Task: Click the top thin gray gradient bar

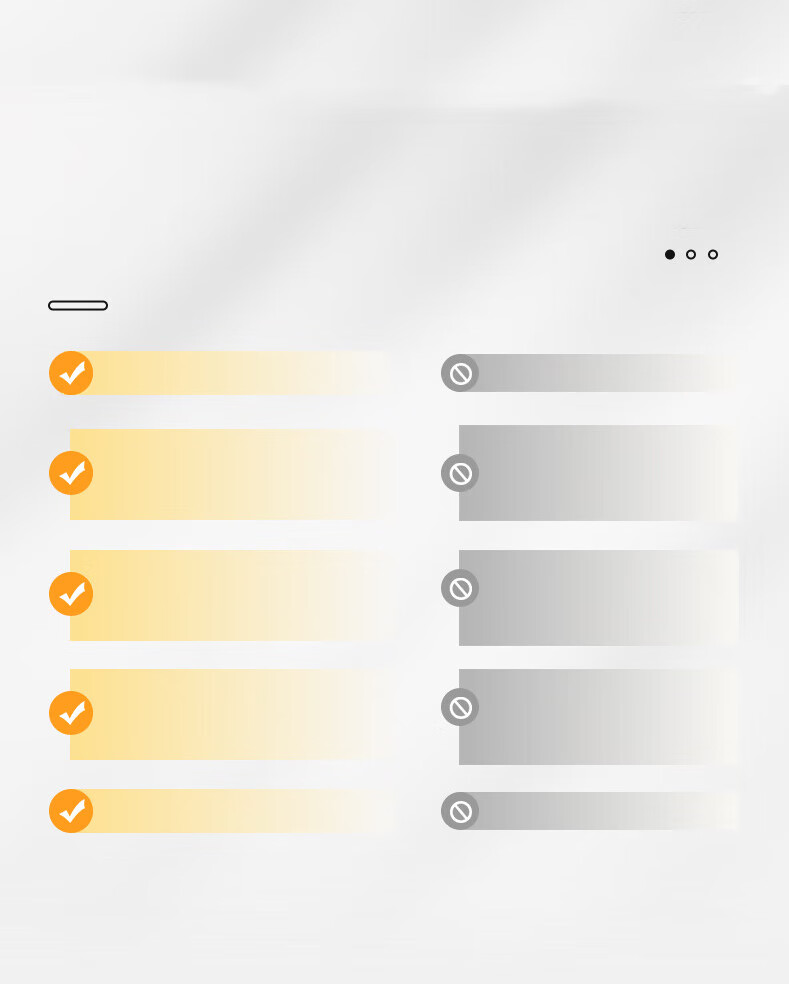Action: coord(599,373)
